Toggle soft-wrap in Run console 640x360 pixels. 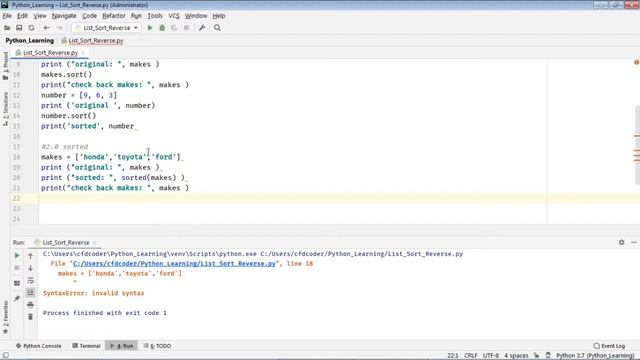tap(31, 280)
